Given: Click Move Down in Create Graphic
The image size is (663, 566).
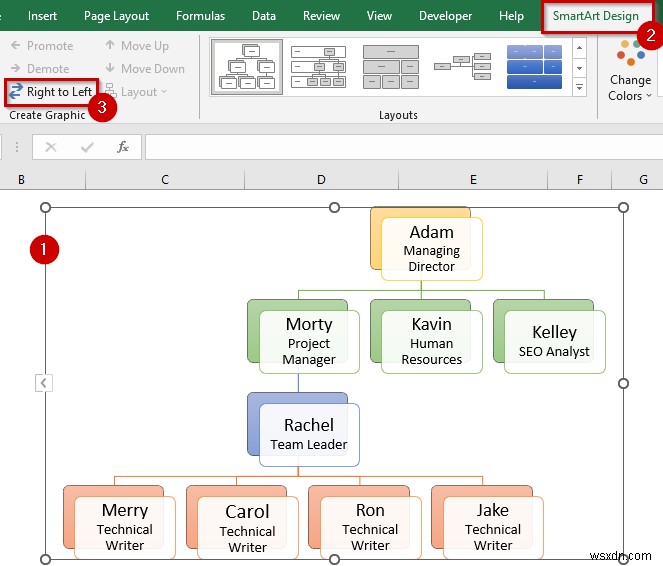Looking at the screenshot, I should tap(145, 68).
